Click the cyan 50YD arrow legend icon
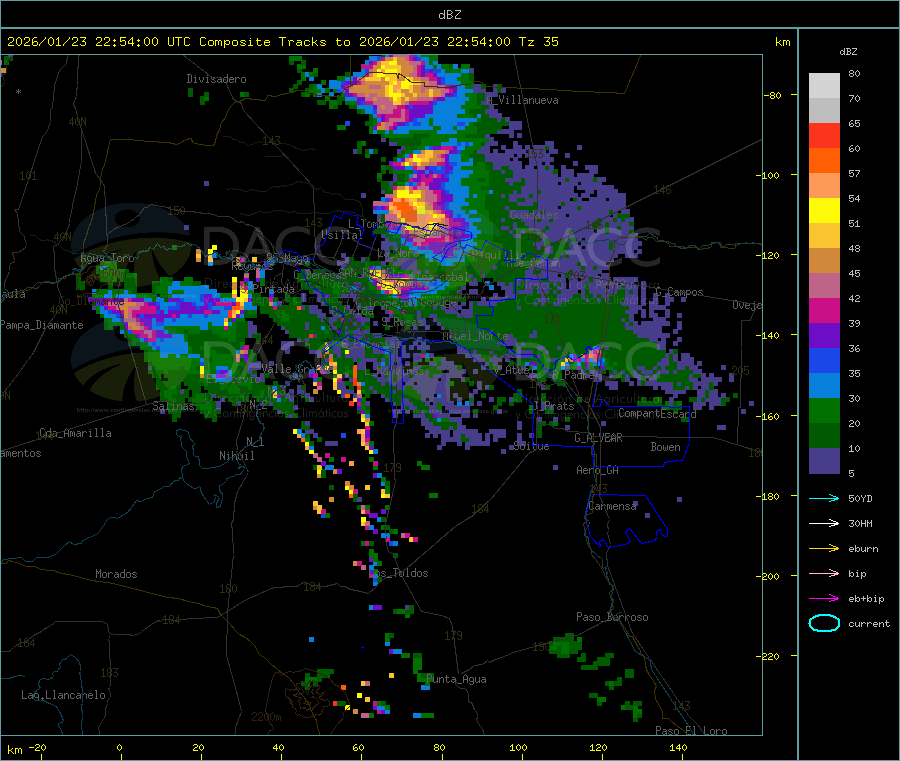 point(824,498)
